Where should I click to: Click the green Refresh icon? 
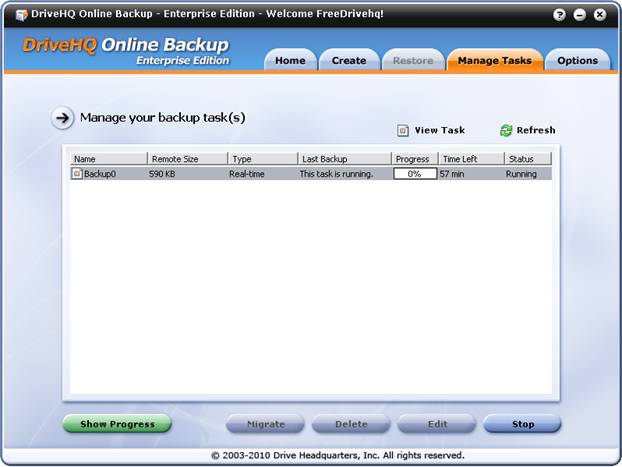coord(506,130)
